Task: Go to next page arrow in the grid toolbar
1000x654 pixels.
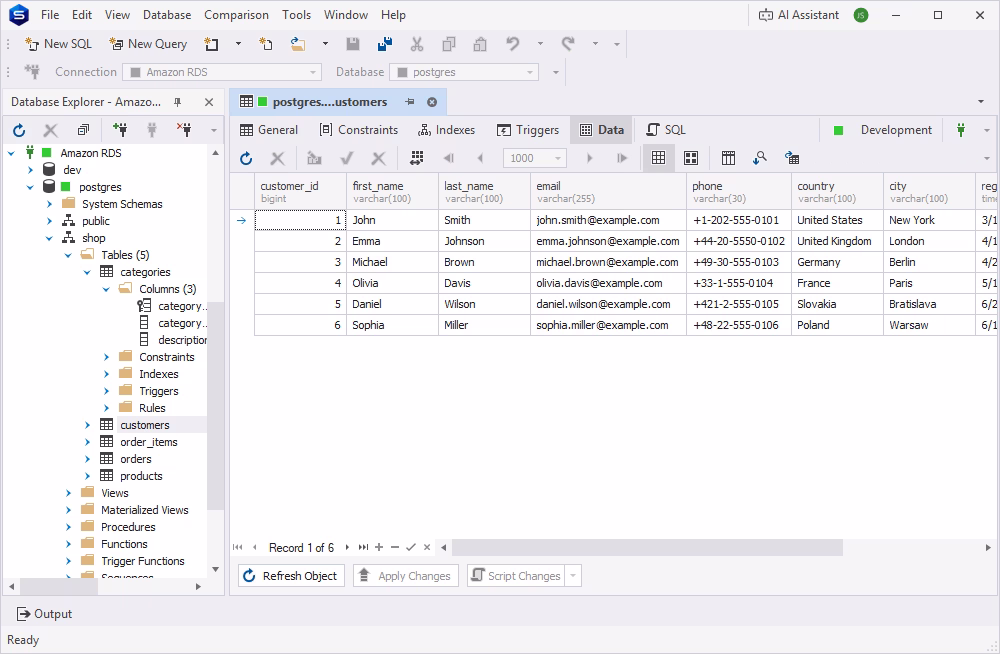Action: 589,158
